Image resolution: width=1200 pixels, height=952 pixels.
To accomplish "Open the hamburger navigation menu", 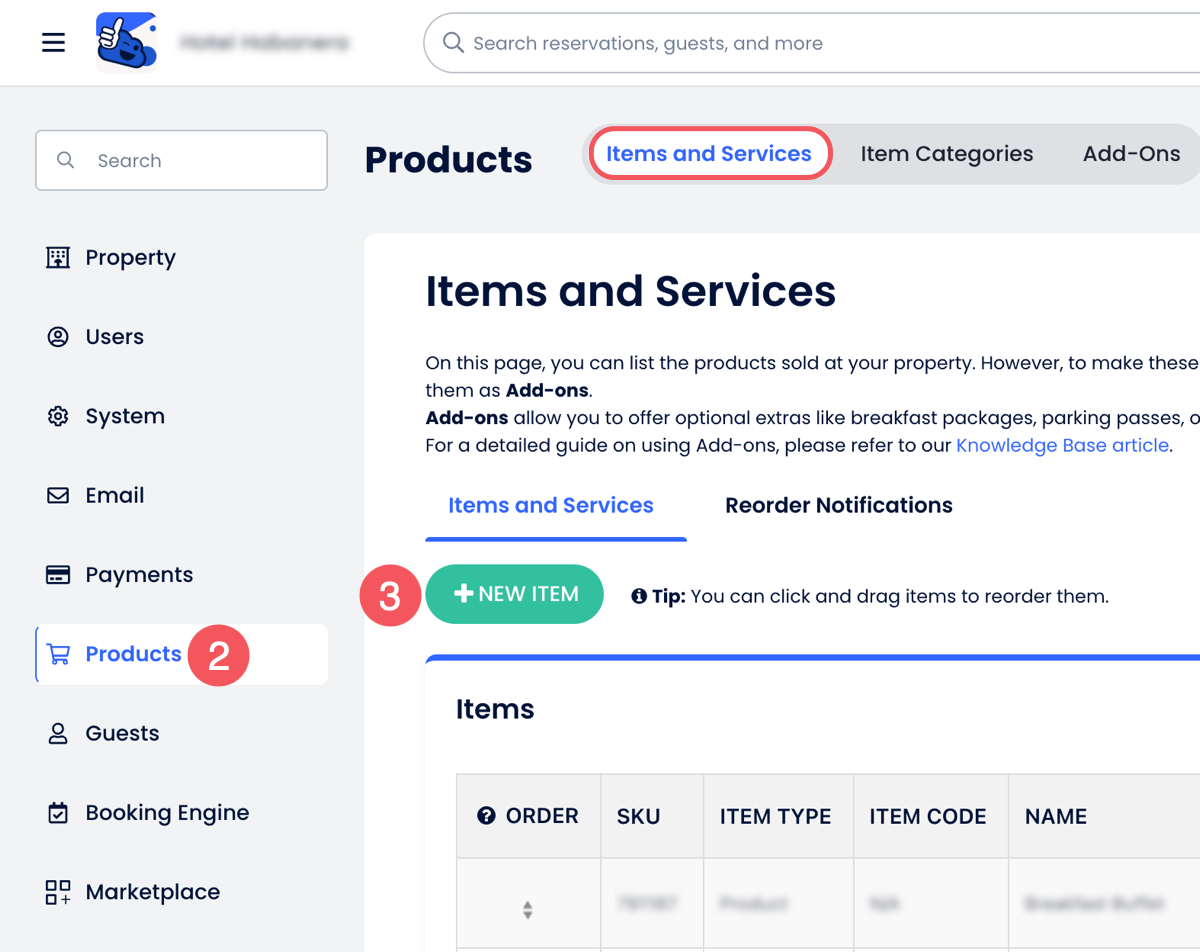I will point(53,43).
